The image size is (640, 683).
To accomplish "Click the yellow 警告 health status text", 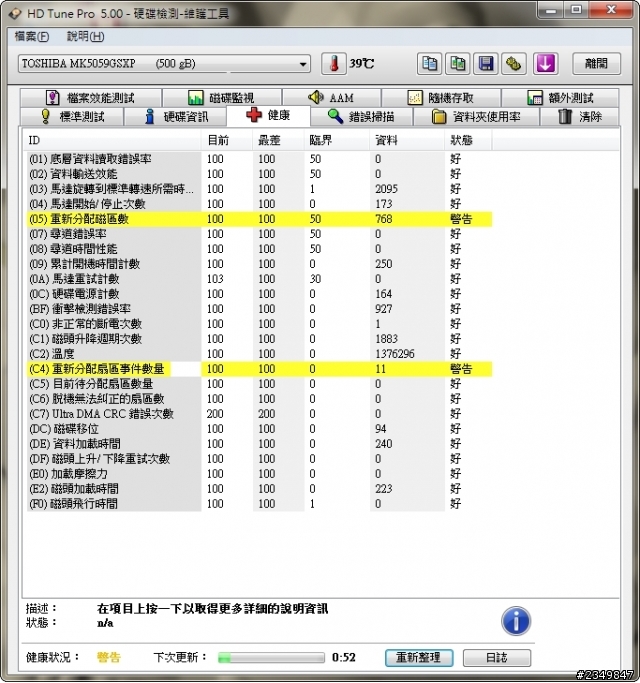I will click(108, 657).
